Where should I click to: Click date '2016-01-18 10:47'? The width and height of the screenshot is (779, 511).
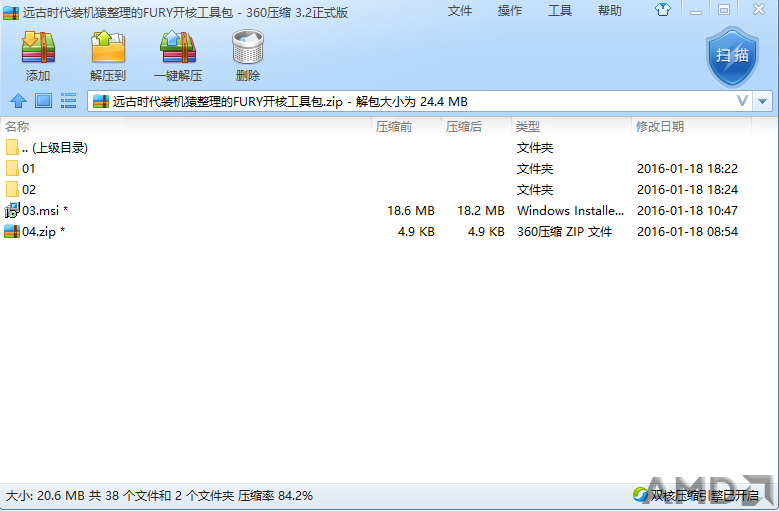tap(688, 211)
